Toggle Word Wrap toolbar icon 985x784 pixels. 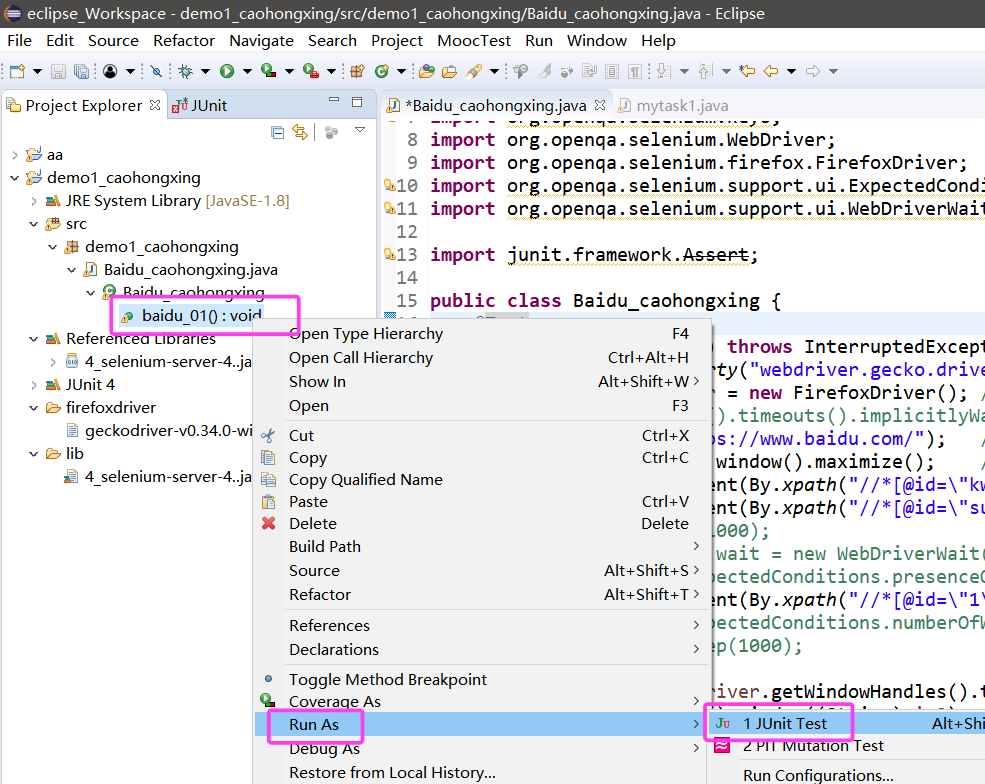pos(589,71)
